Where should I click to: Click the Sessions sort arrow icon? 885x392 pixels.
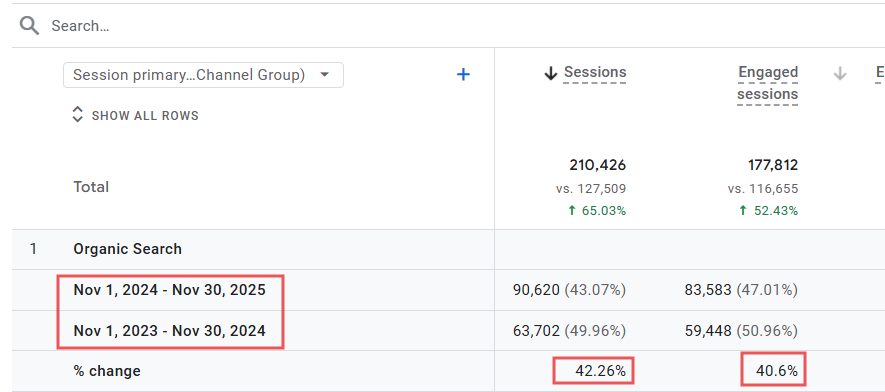pyautogui.click(x=551, y=73)
